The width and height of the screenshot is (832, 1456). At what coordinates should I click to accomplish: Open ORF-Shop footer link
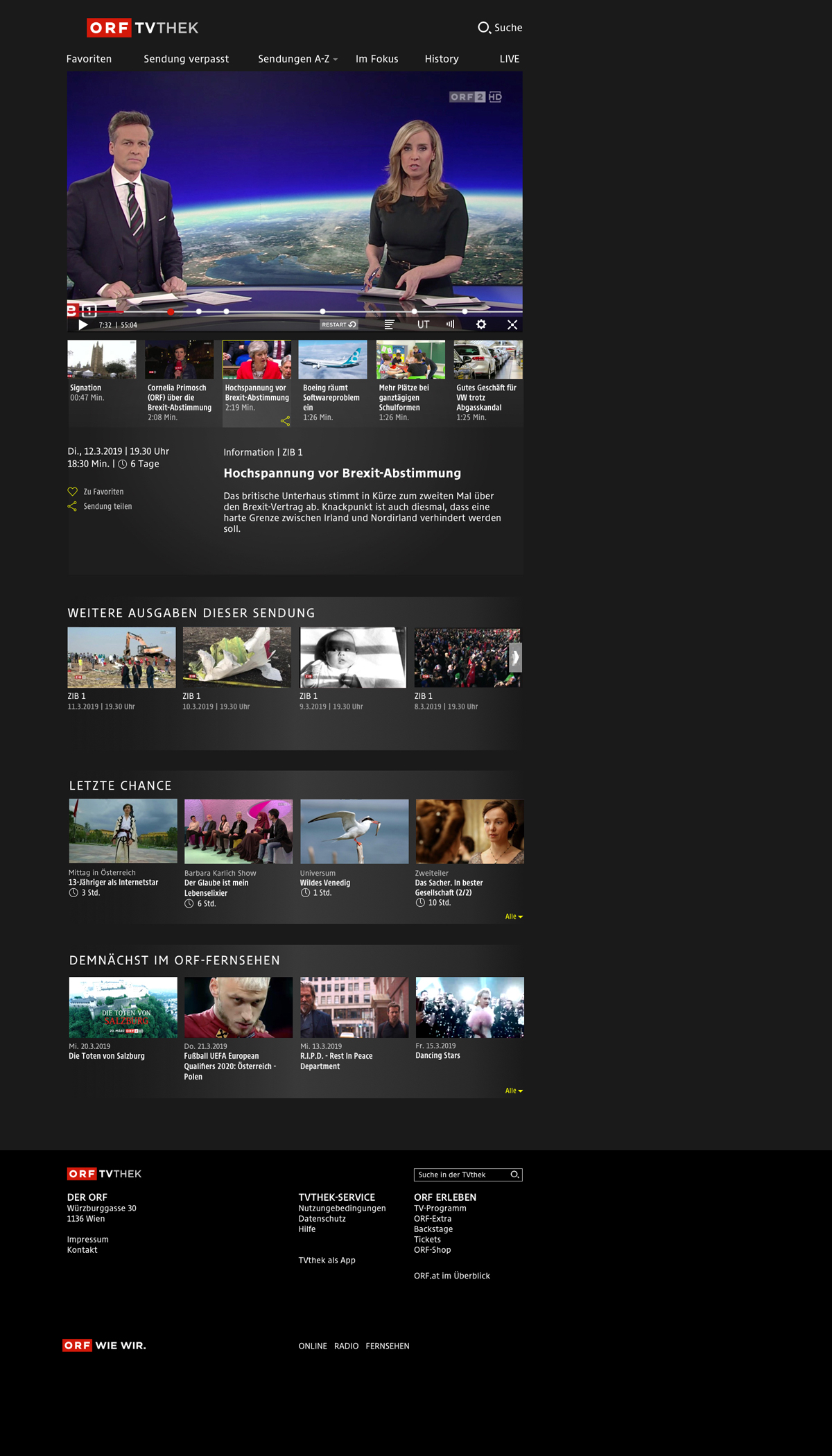pyautogui.click(x=432, y=1250)
